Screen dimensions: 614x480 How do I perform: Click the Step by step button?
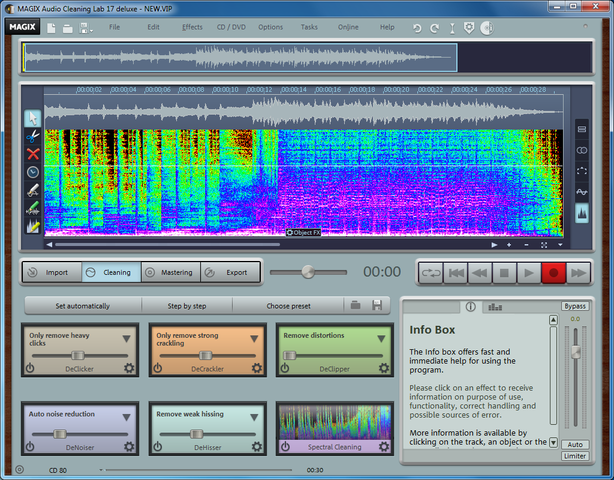(x=187, y=306)
